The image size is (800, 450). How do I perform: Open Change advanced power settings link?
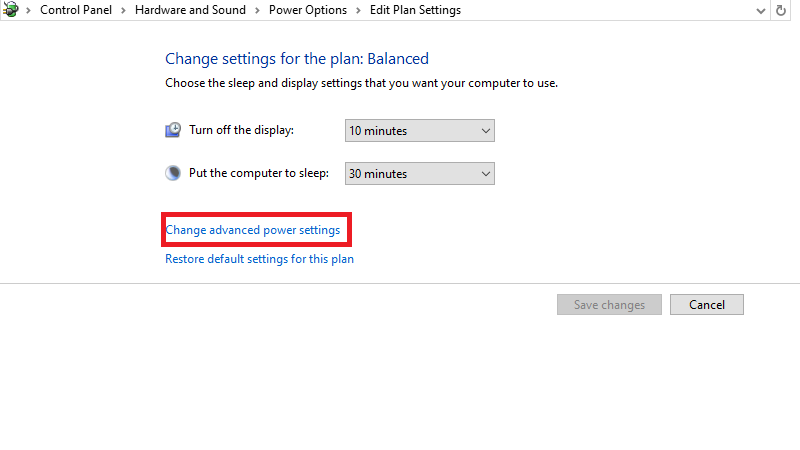click(x=252, y=230)
